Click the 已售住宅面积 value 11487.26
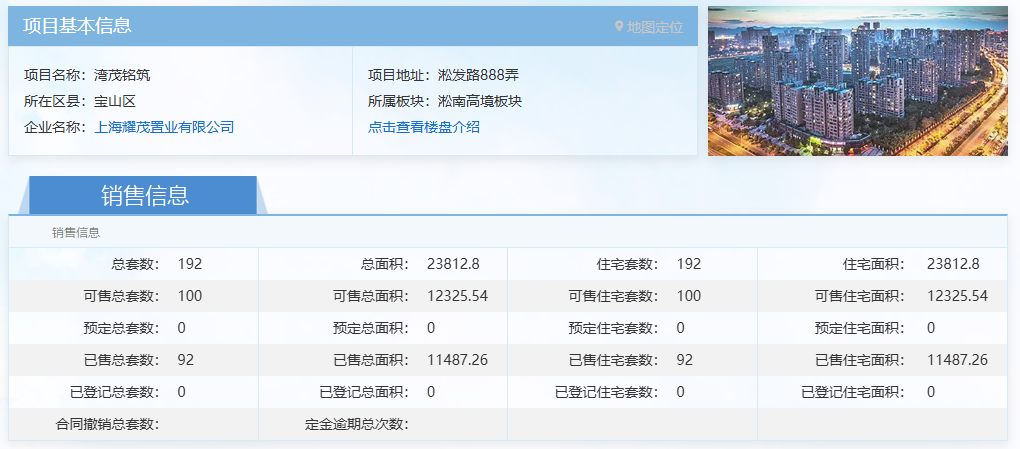The height and width of the screenshot is (449, 1020). click(958, 360)
